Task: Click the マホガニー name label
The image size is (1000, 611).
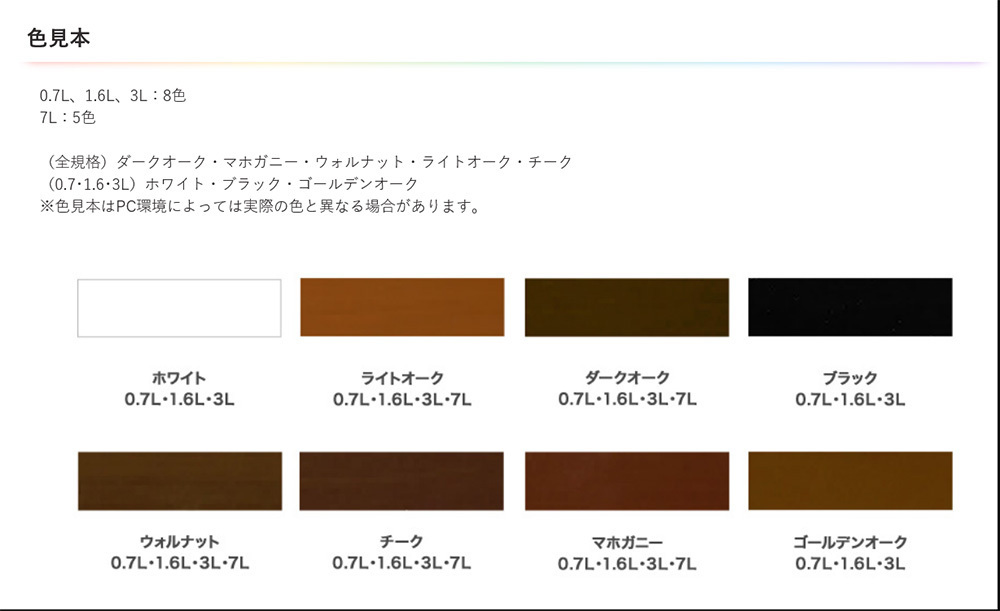Action: pos(627,542)
